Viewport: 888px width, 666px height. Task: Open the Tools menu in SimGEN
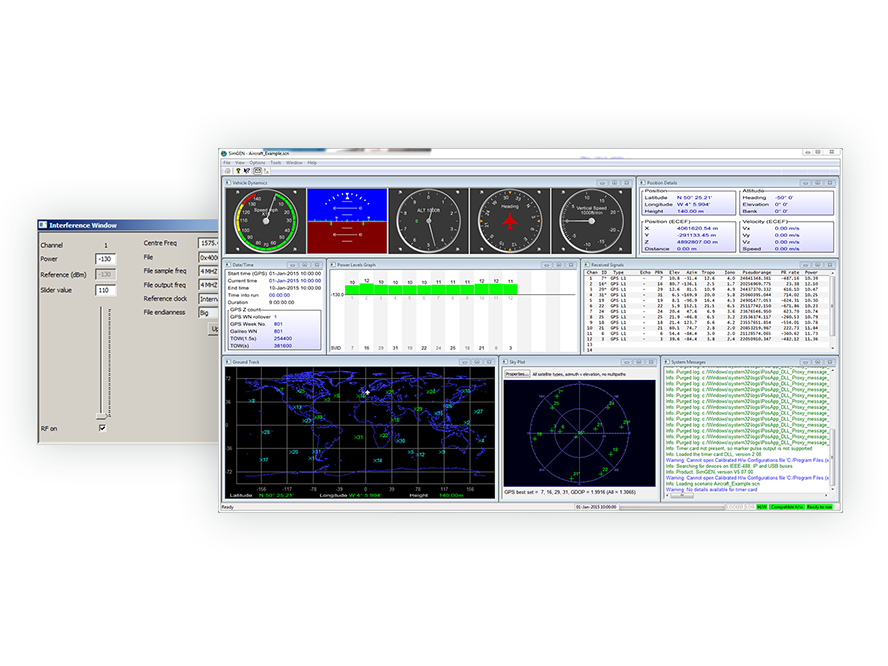[276, 163]
